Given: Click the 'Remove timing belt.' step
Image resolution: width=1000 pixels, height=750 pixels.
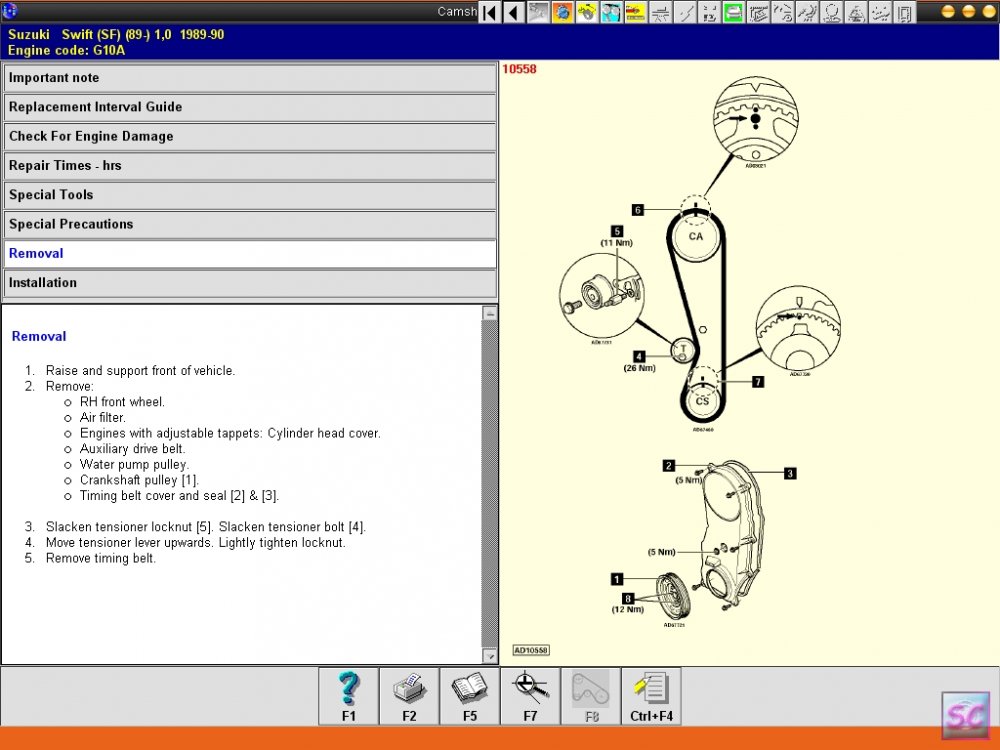Looking at the screenshot, I should [x=101, y=558].
